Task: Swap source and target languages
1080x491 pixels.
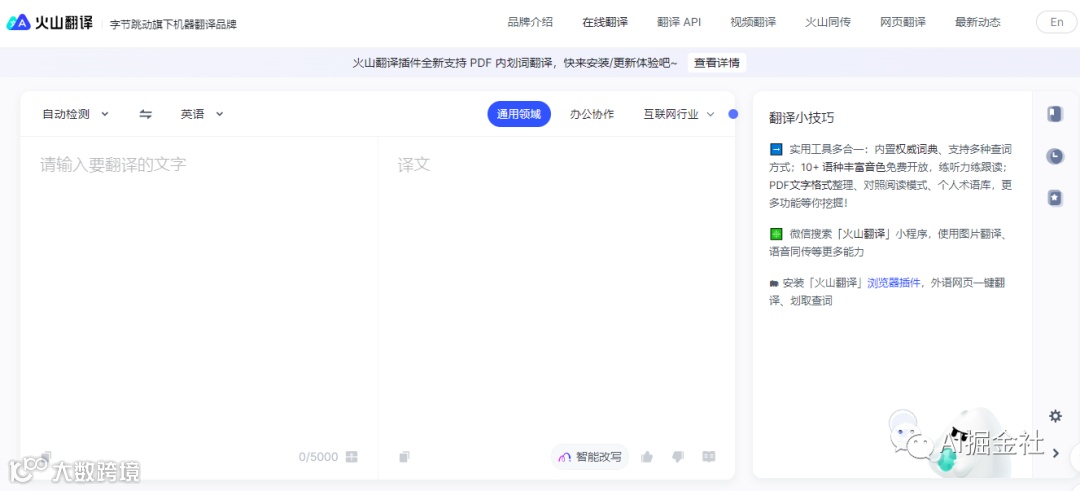Action: pos(145,114)
